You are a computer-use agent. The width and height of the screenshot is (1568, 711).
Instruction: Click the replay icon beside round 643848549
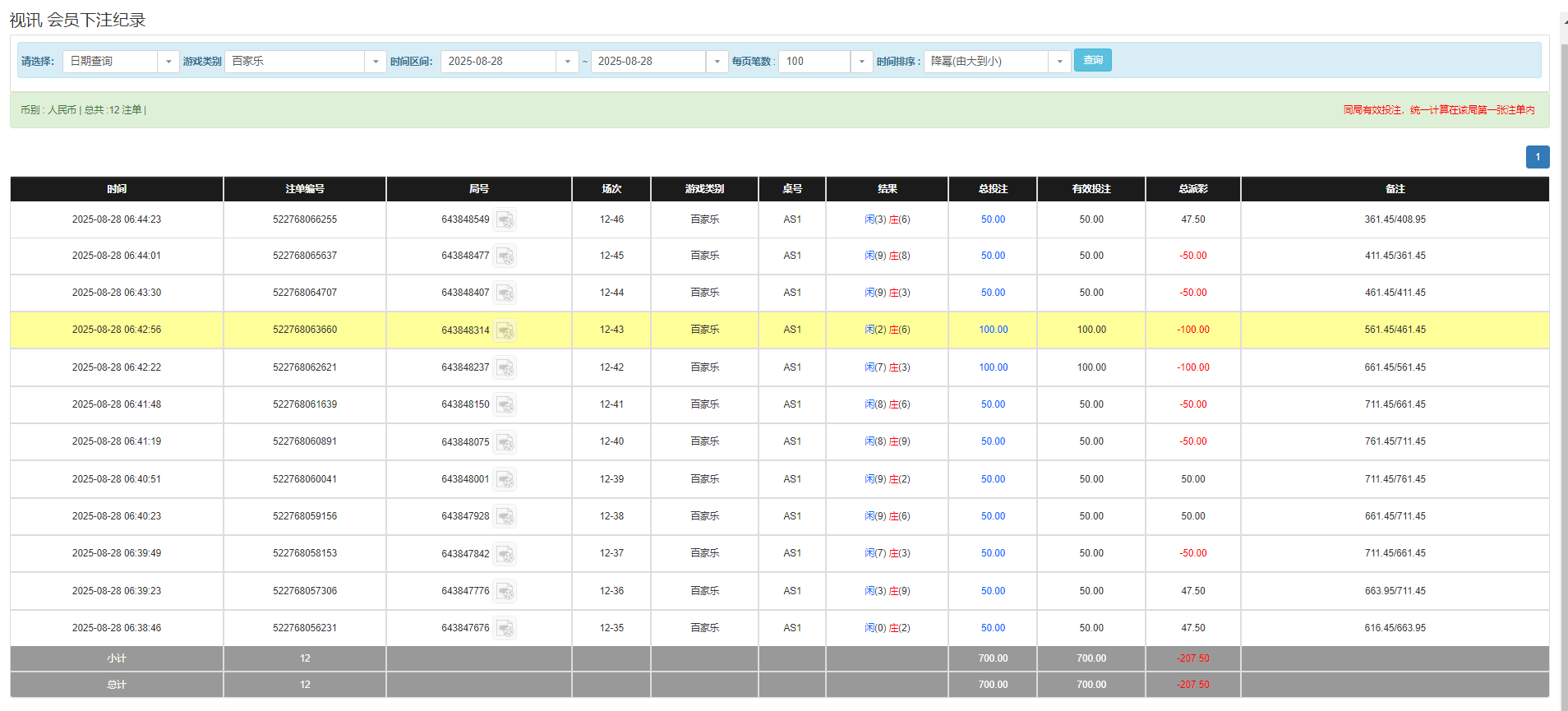coord(505,220)
